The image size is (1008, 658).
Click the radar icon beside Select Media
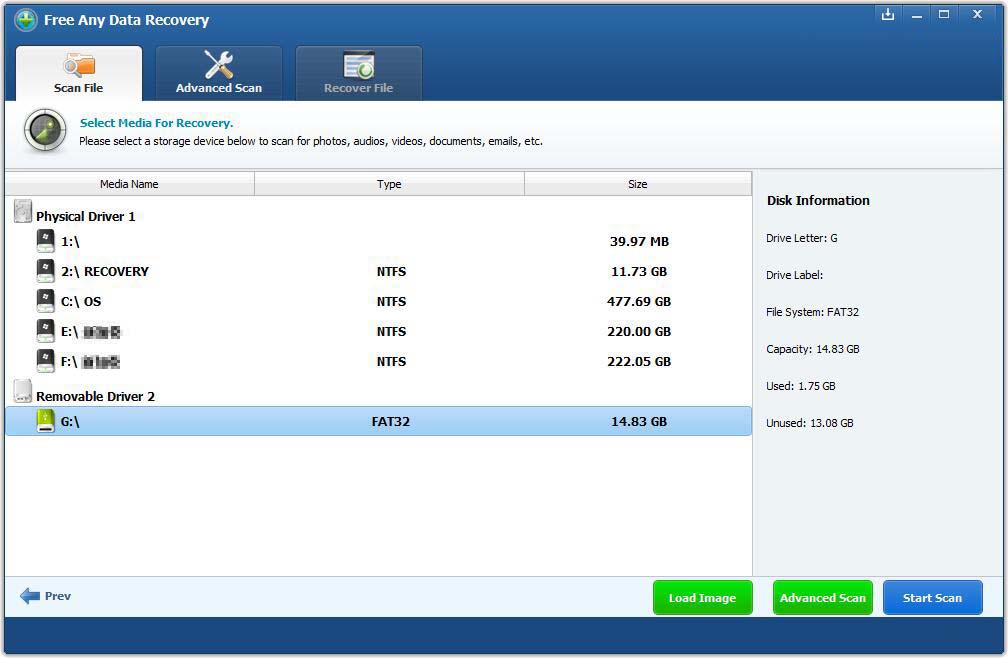point(45,131)
